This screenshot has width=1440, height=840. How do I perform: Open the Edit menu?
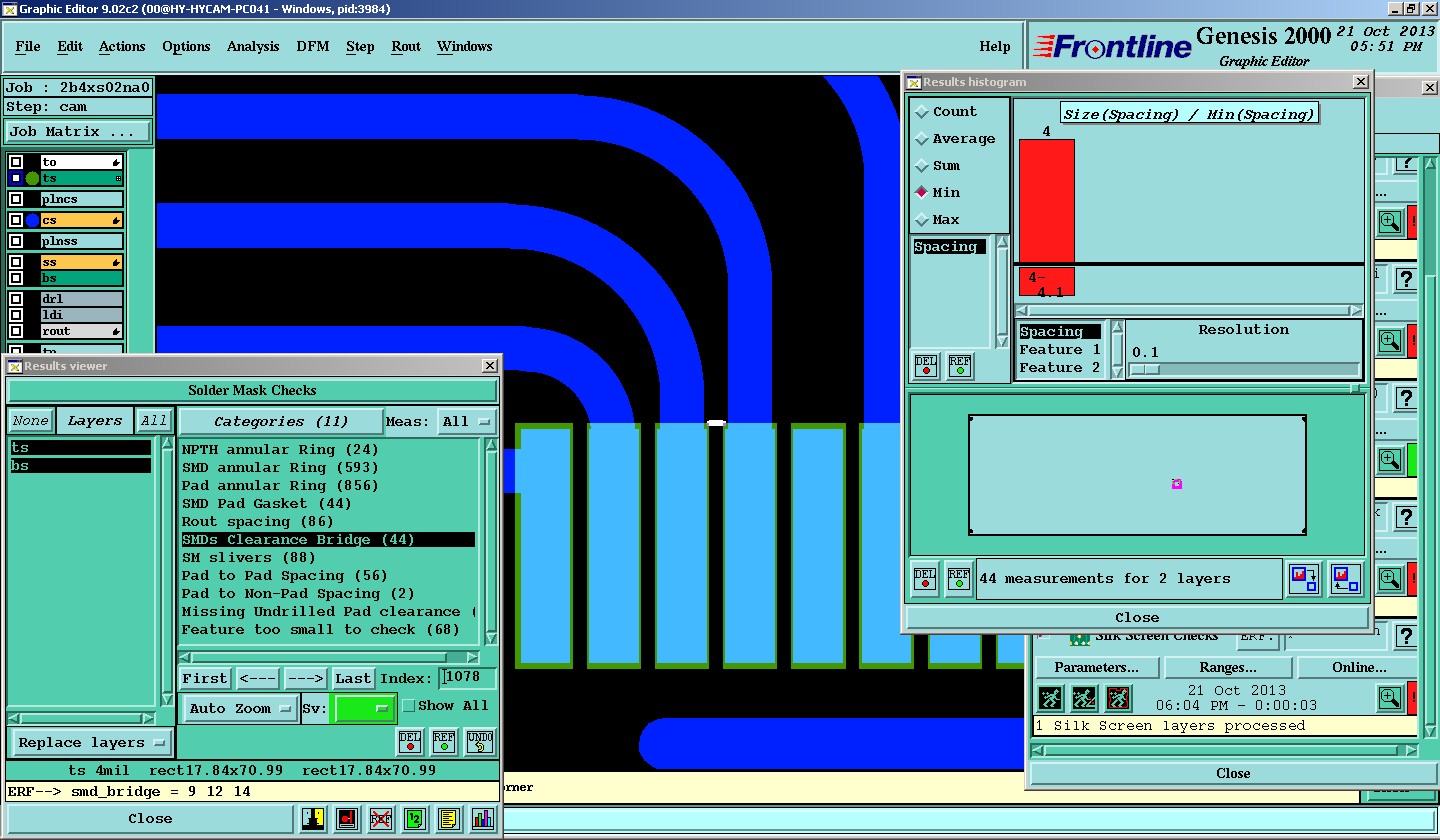pos(70,46)
